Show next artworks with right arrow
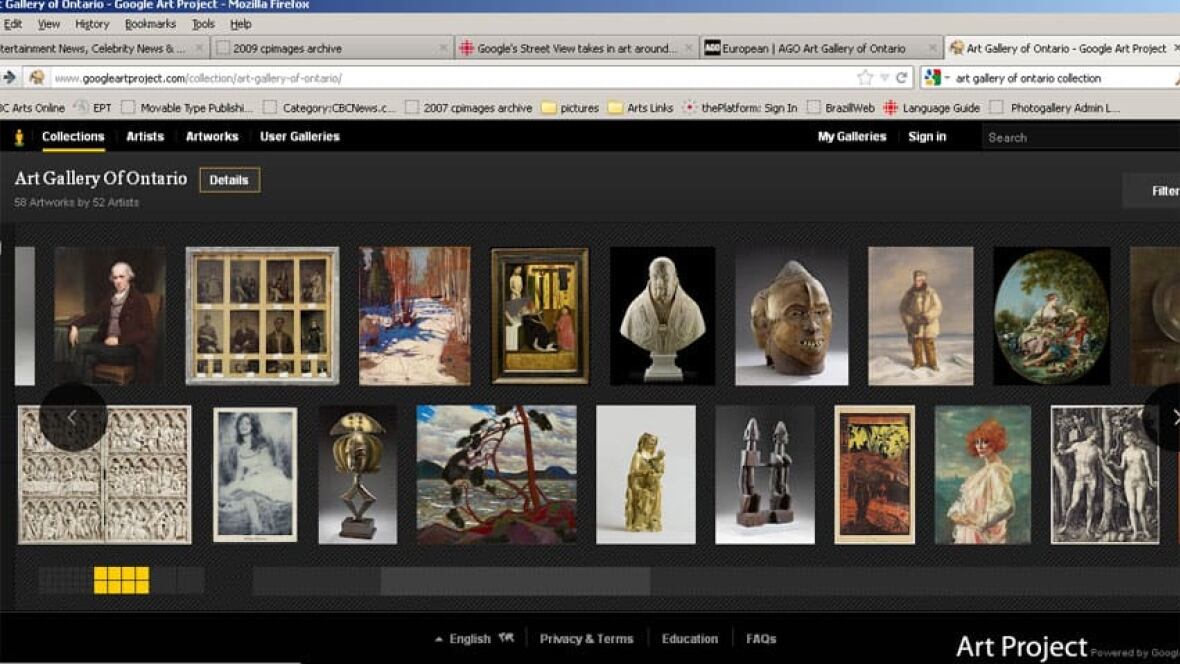Viewport: 1180px width, 664px height. (x=1172, y=416)
